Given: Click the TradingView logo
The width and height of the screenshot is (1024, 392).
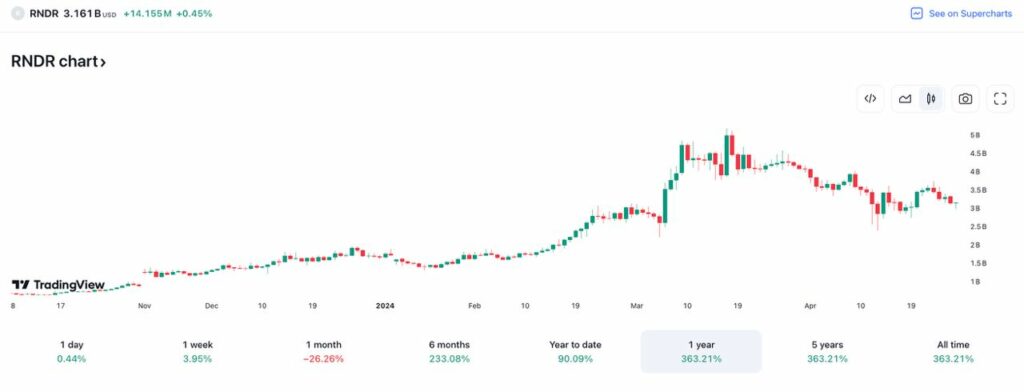Looking at the screenshot, I should pyautogui.click(x=58, y=285).
